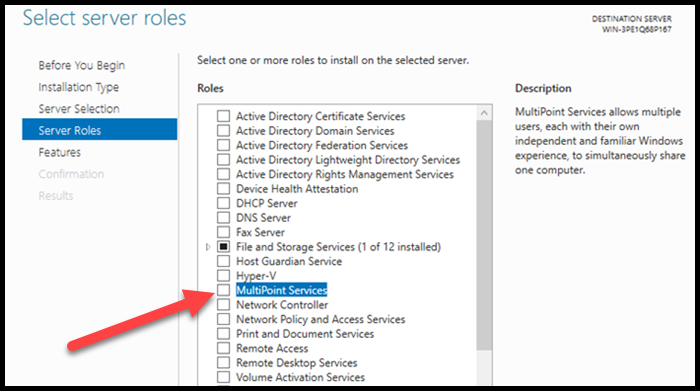The height and width of the screenshot is (391, 700).
Task: Tick the Hyper-V checkbox
Action: pos(223,276)
